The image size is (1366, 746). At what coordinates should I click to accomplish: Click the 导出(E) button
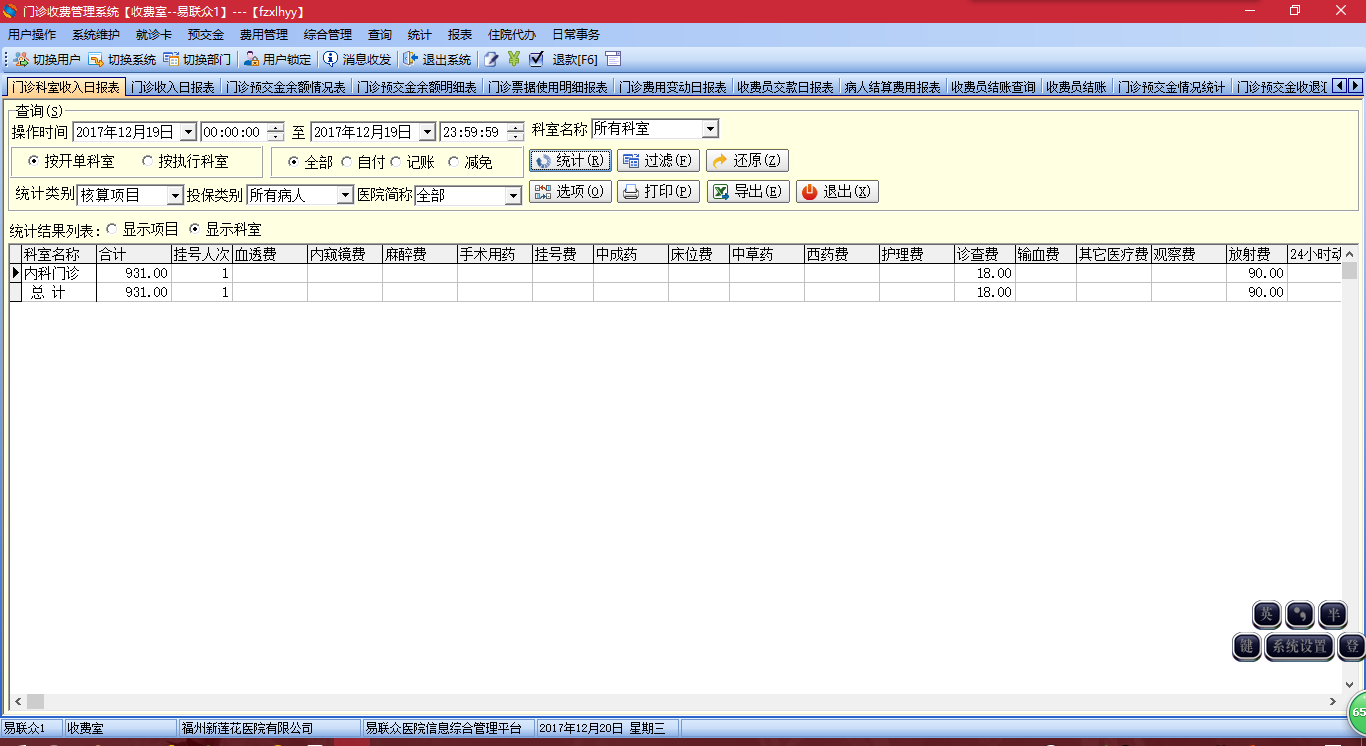pos(747,191)
